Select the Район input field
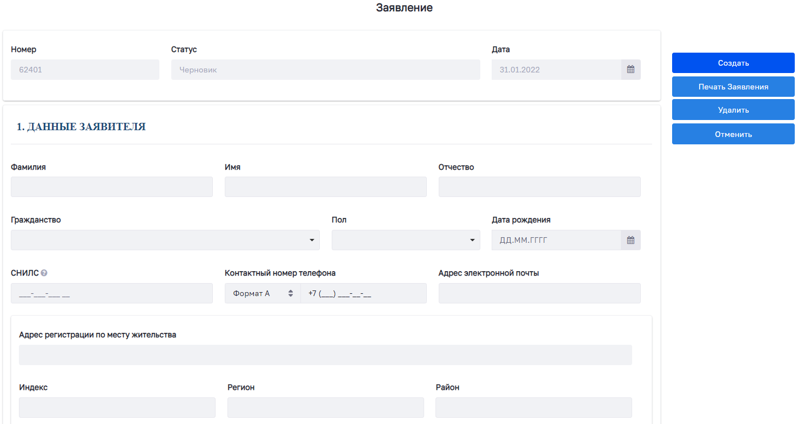The height and width of the screenshot is (424, 798). pyautogui.click(x=533, y=407)
